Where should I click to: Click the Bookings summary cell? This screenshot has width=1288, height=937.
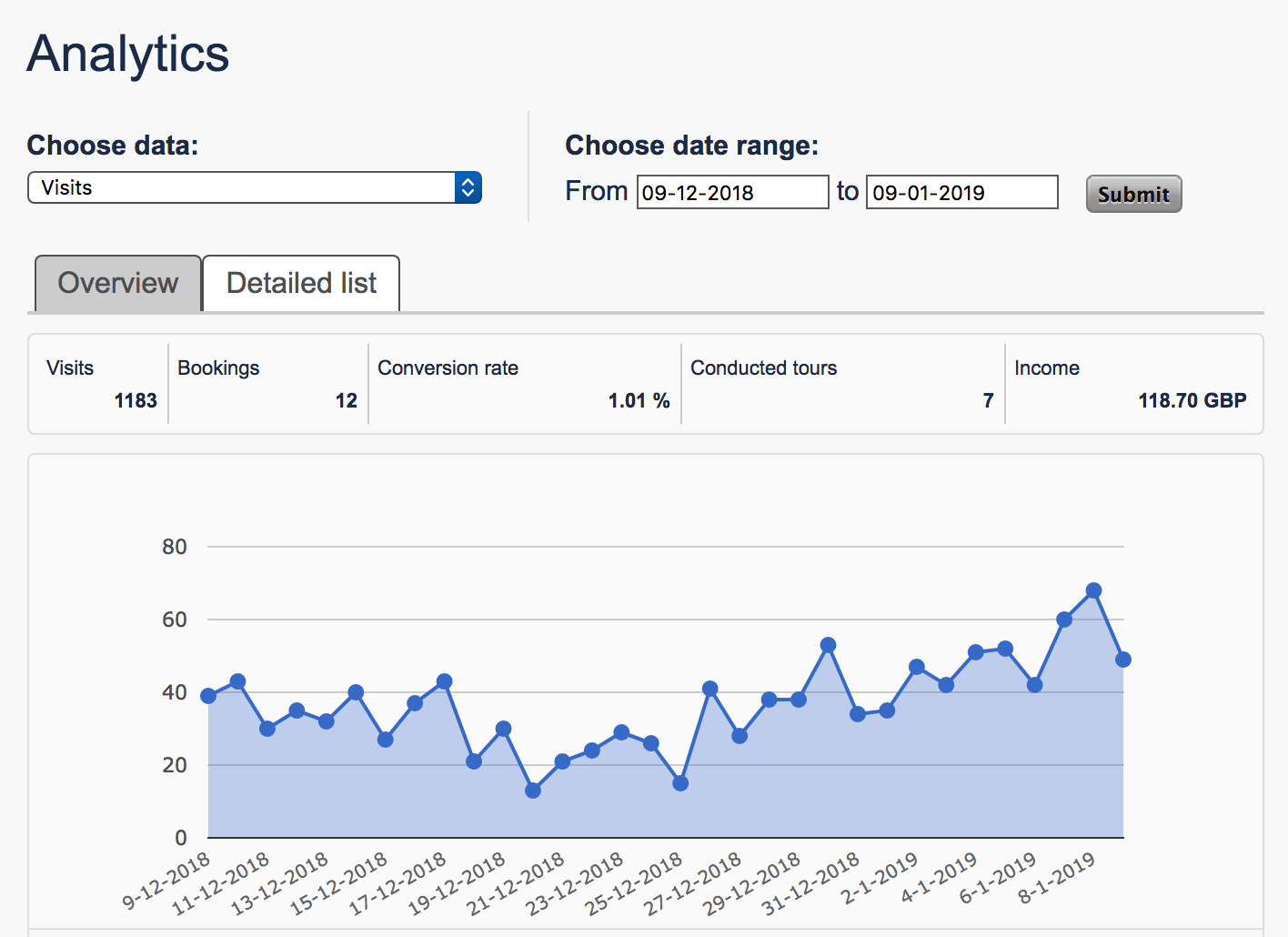coord(267,384)
